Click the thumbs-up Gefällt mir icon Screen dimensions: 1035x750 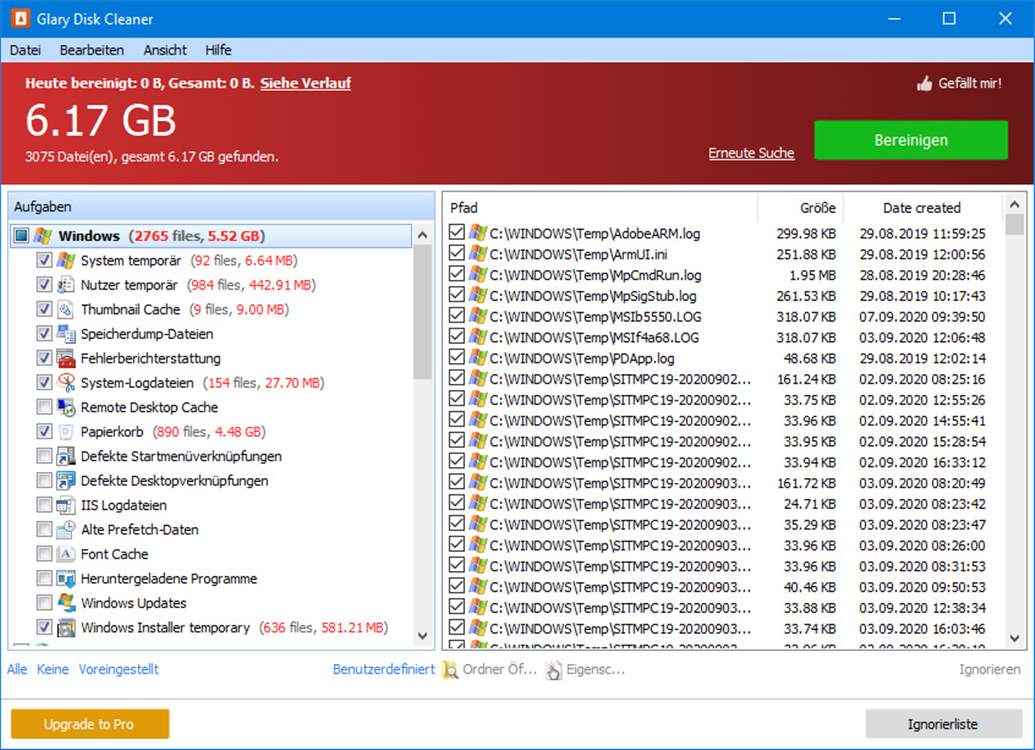coord(924,83)
